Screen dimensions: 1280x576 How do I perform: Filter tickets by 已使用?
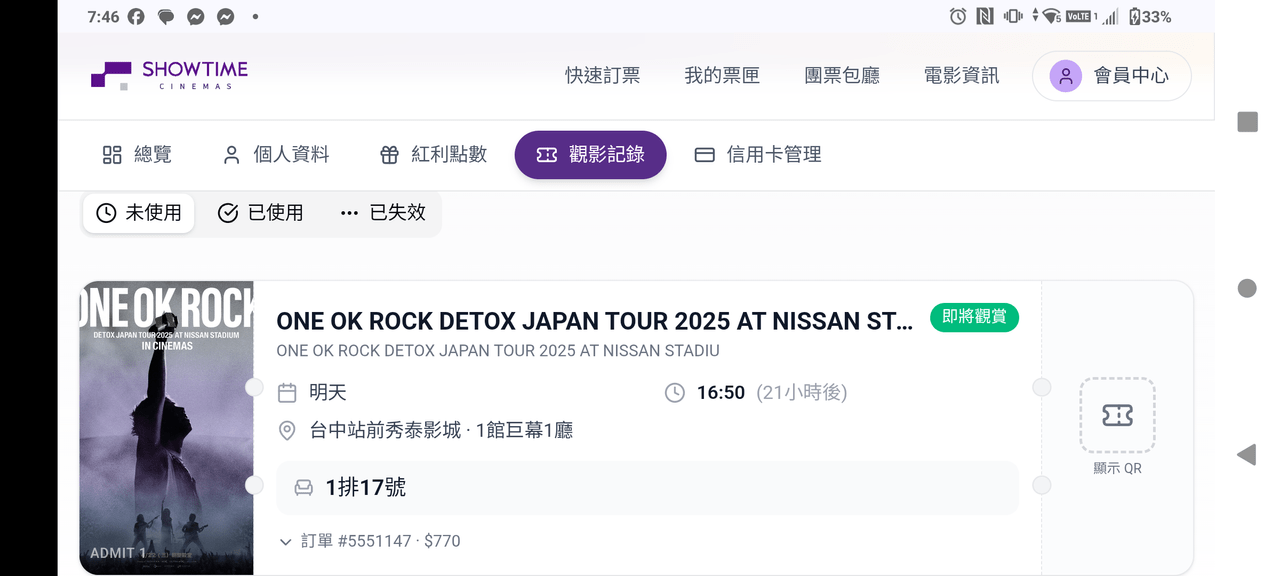click(260, 213)
